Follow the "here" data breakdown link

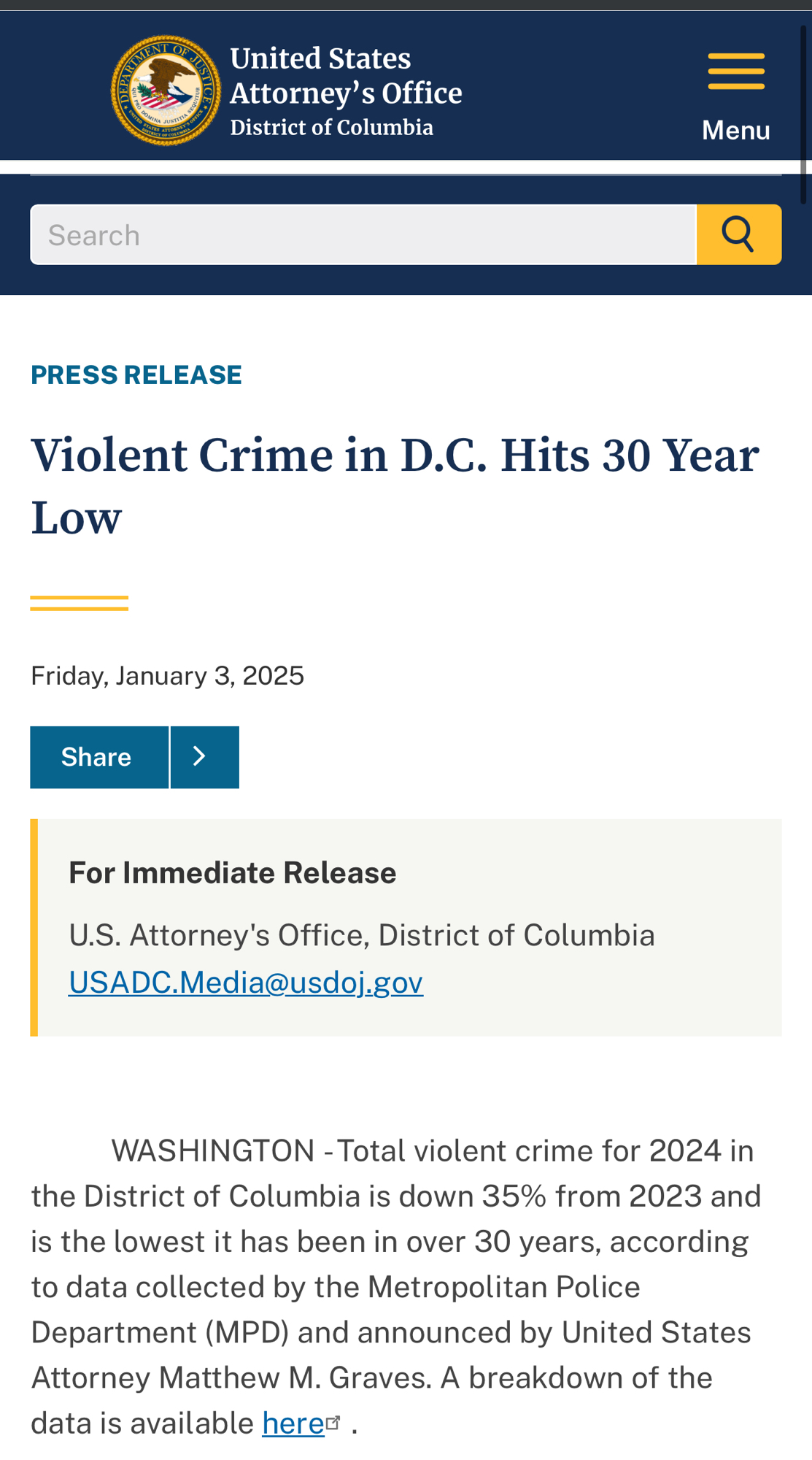(x=293, y=1423)
